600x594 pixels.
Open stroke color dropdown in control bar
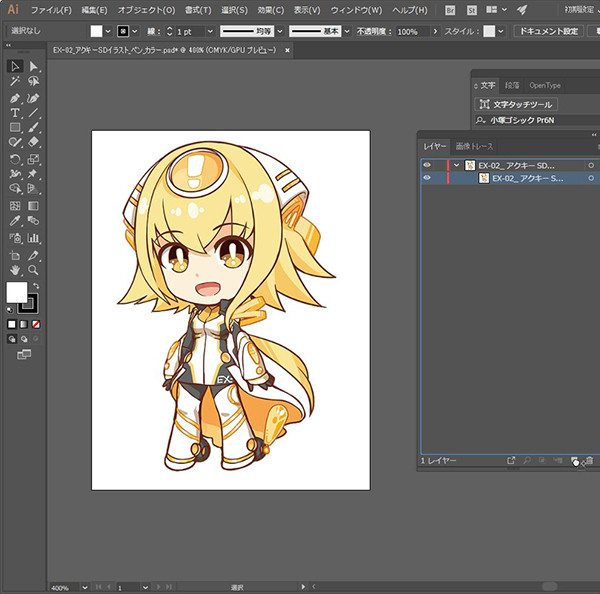pyautogui.click(x=135, y=31)
